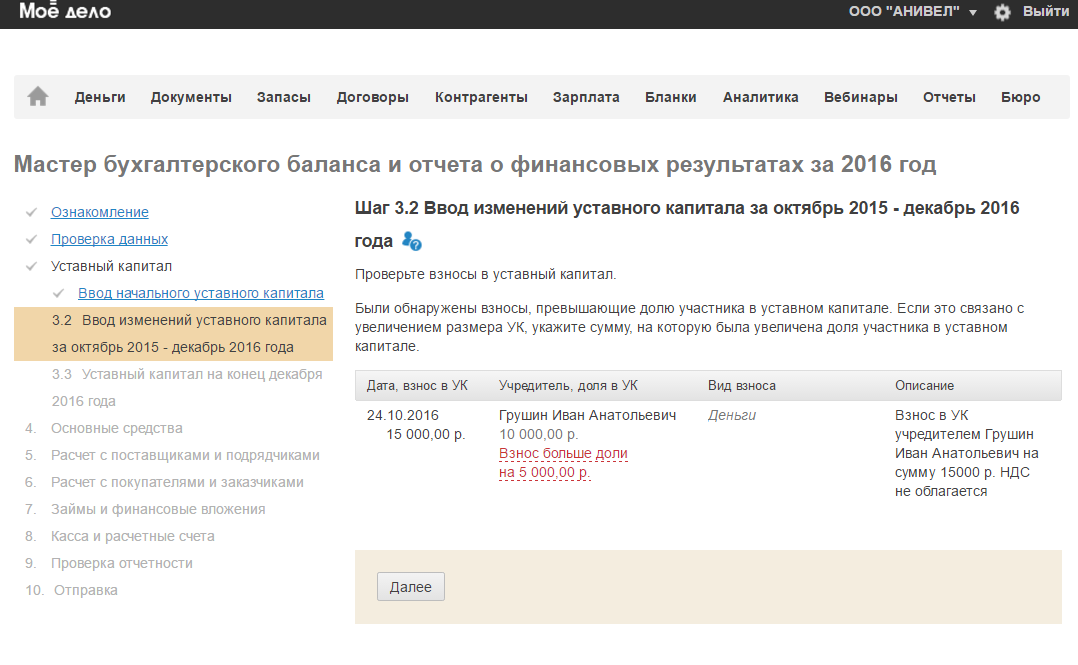Open Ввод начального уставного капитала link
This screenshot has width=1078, height=665.
(201, 292)
